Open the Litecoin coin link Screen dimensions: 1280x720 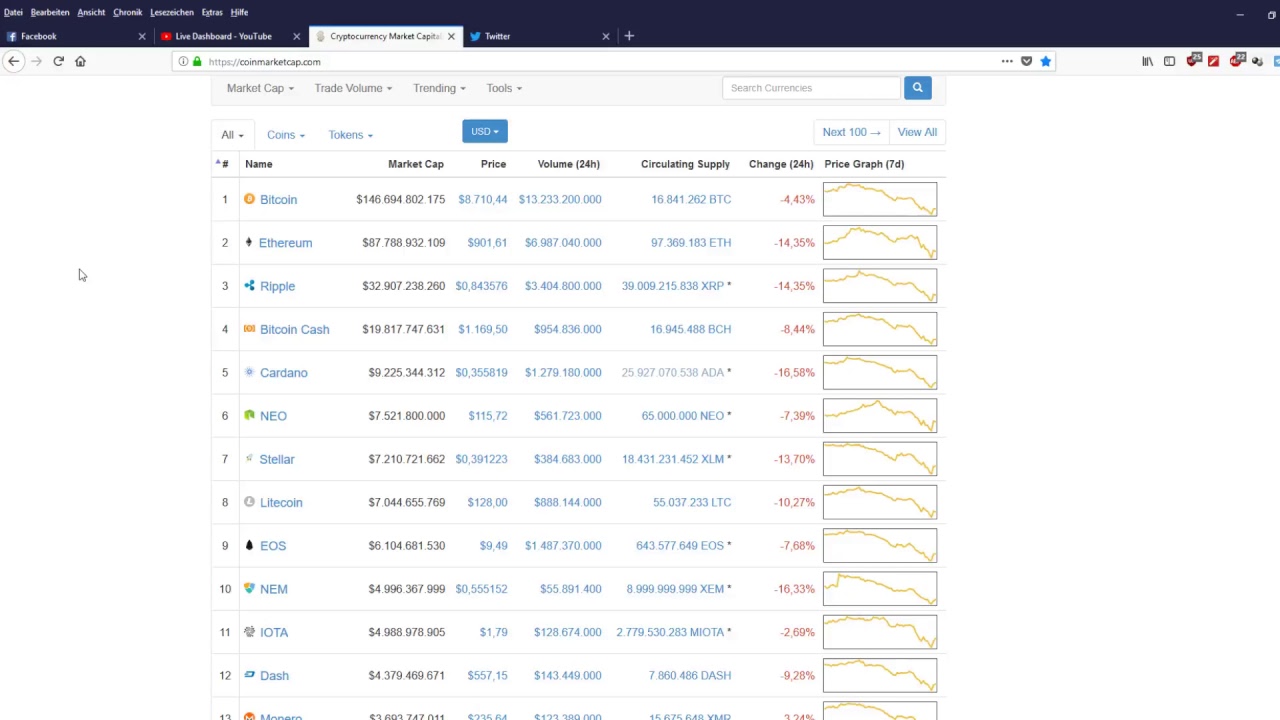click(x=281, y=502)
